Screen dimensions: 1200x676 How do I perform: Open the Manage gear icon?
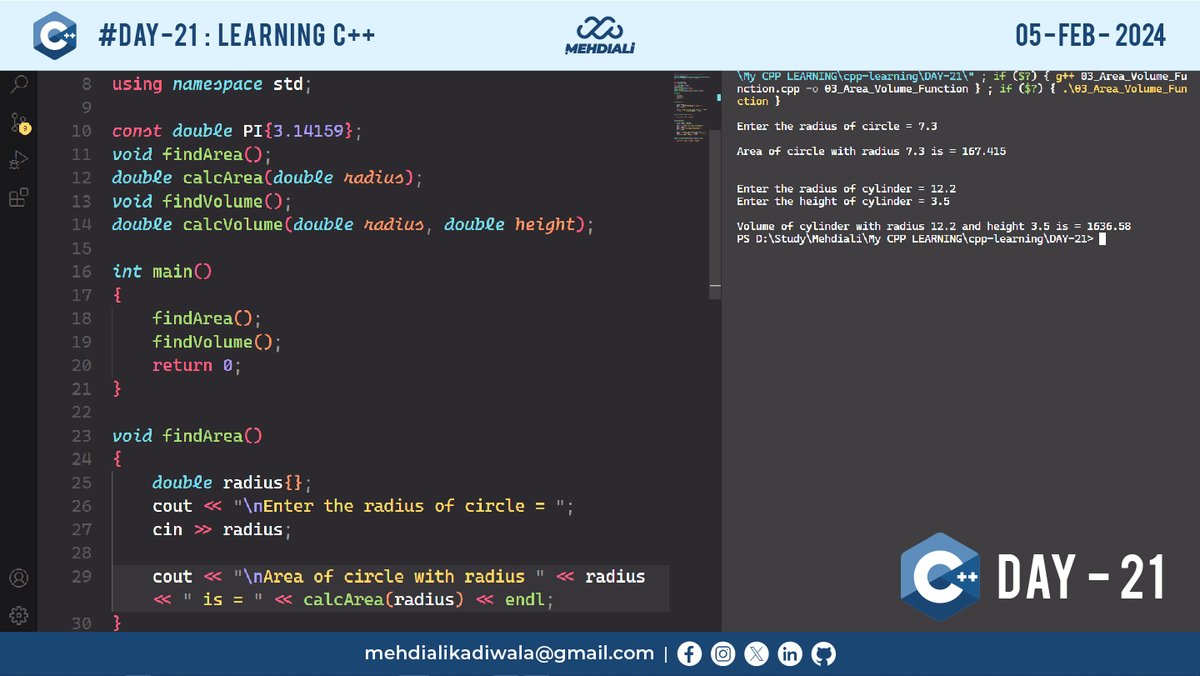coord(18,614)
